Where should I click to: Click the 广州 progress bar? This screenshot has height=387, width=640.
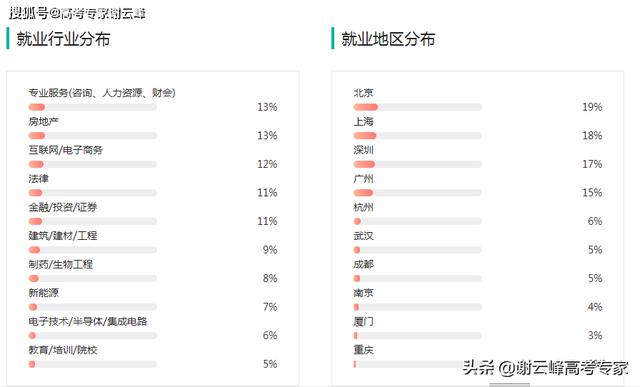pyautogui.click(x=418, y=193)
